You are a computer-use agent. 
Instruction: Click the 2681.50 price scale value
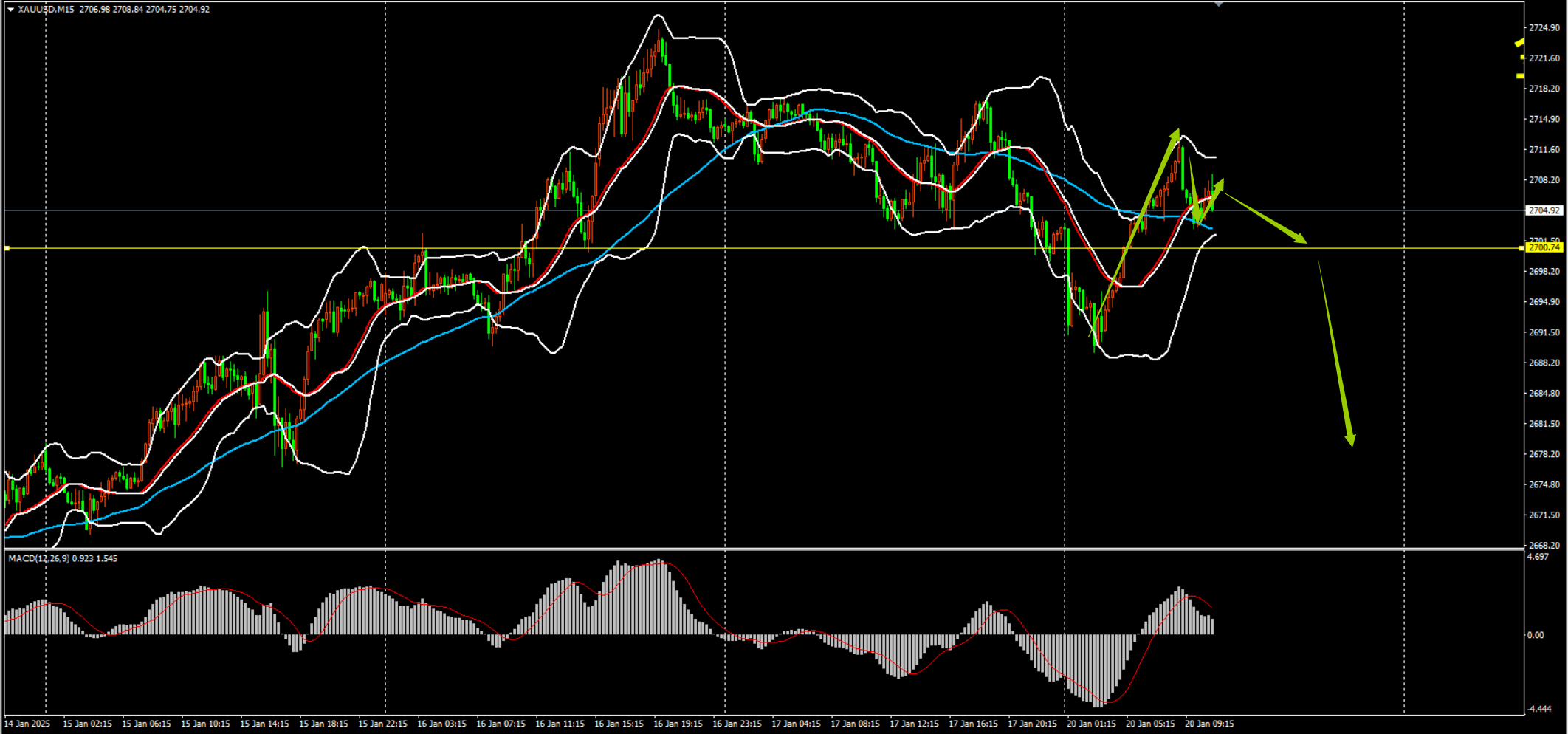[x=1544, y=424]
